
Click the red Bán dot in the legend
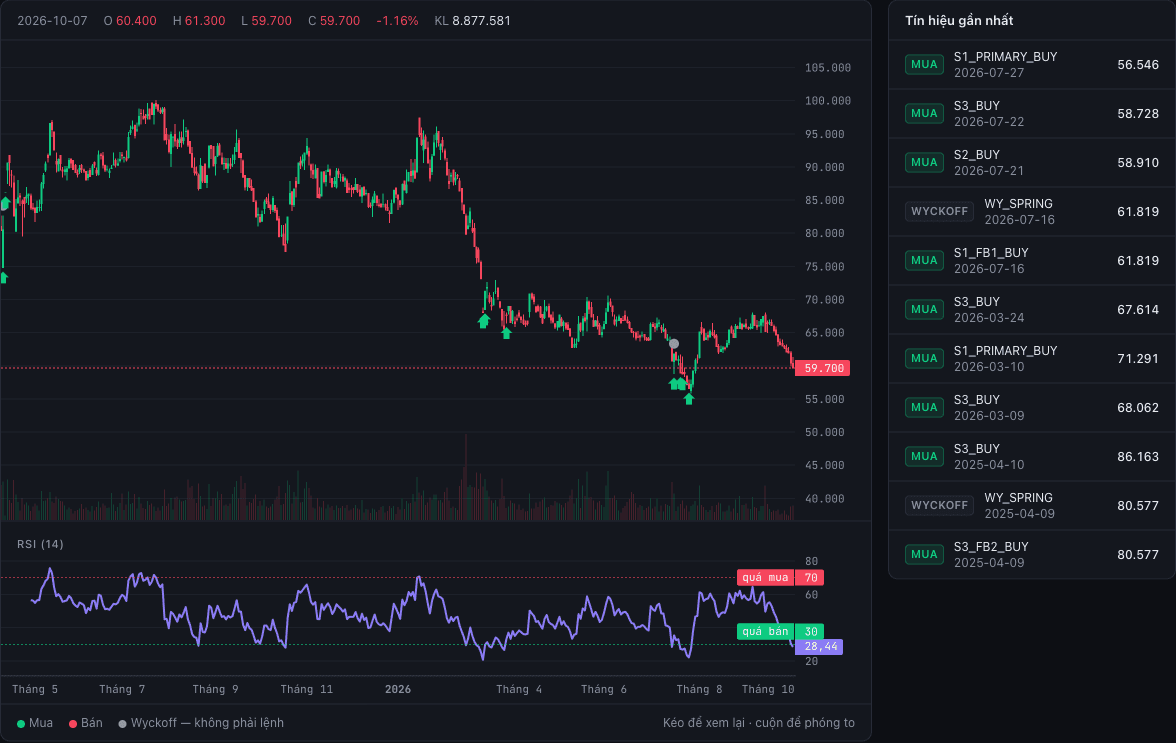click(x=73, y=724)
